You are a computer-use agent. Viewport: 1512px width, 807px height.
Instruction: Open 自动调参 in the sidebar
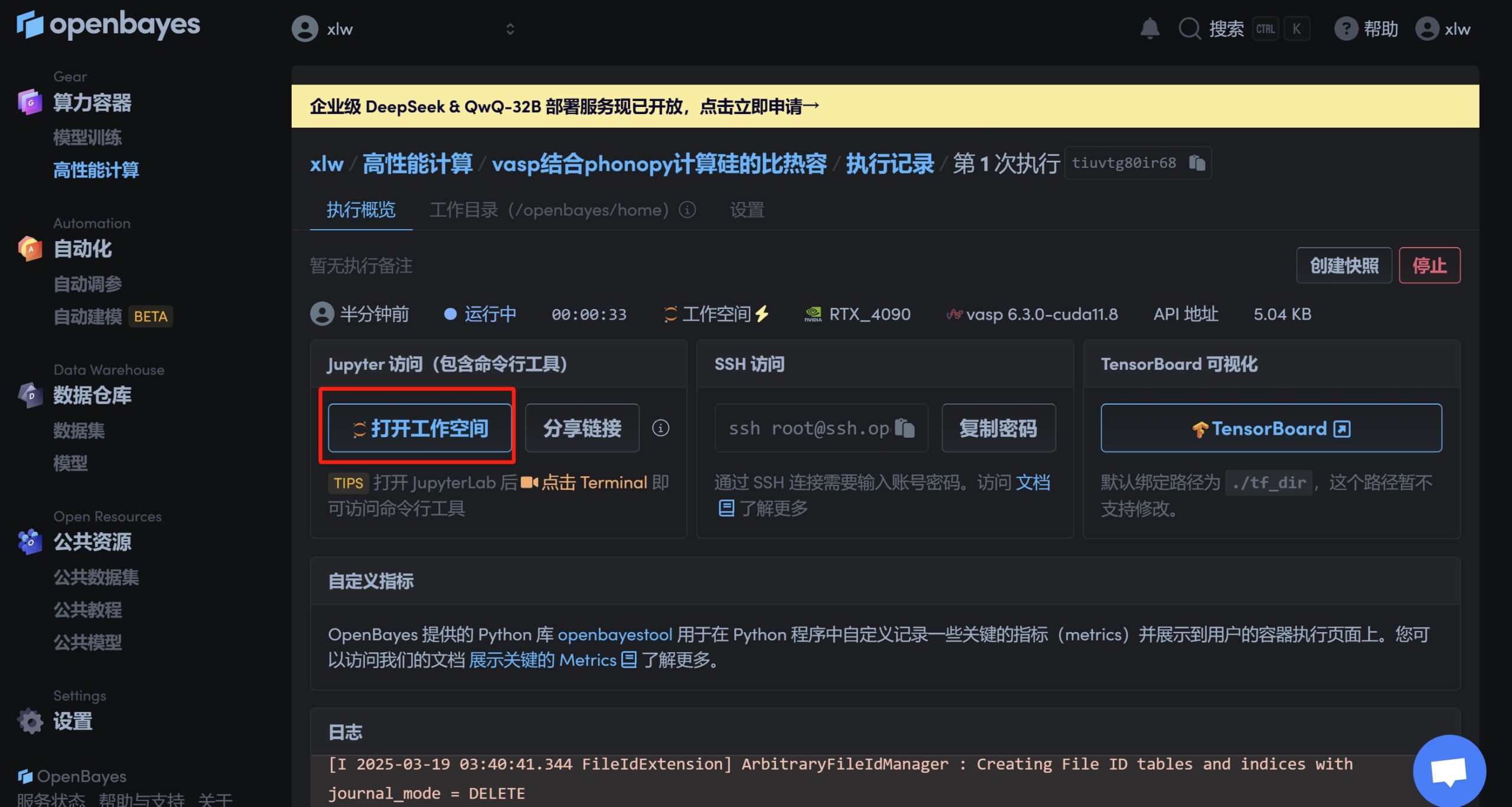pos(87,284)
